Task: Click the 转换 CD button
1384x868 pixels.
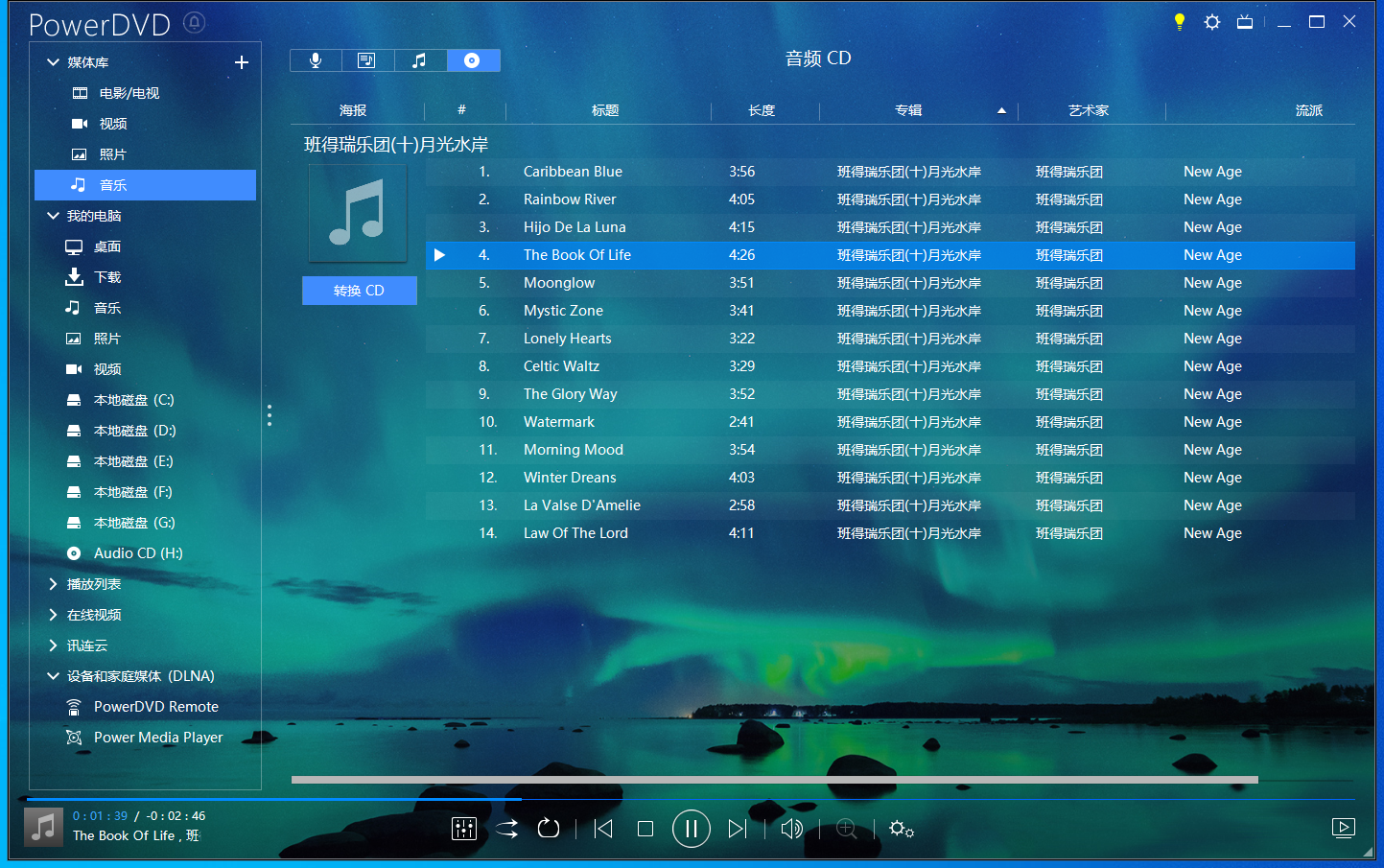Action: (x=360, y=291)
